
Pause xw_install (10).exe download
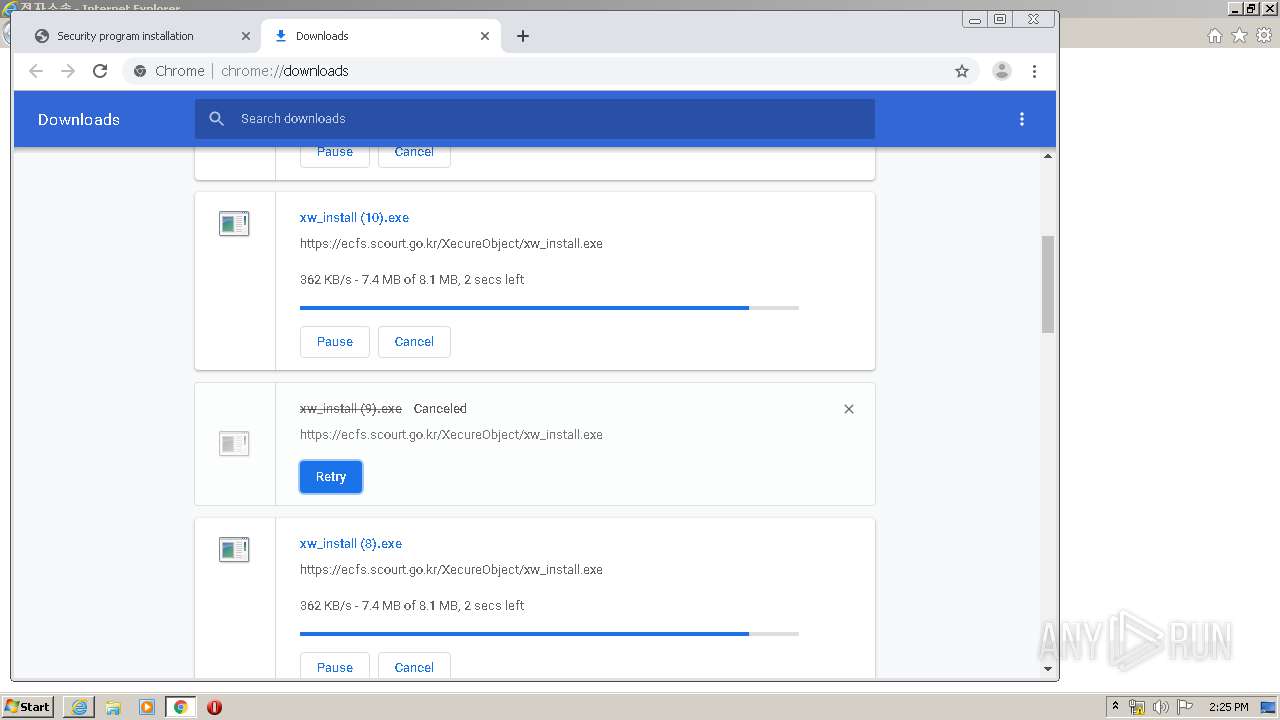pyautogui.click(x=335, y=342)
